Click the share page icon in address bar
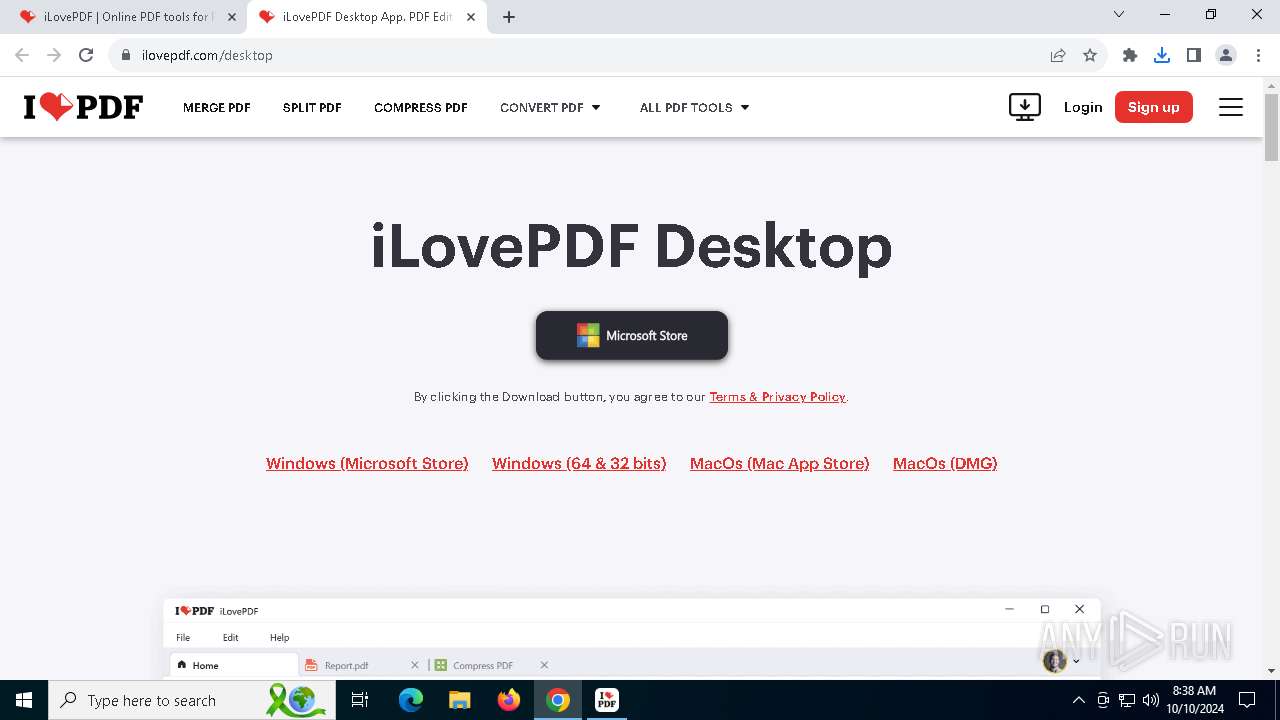The image size is (1280, 720). pyautogui.click(x=1058, y=55)
